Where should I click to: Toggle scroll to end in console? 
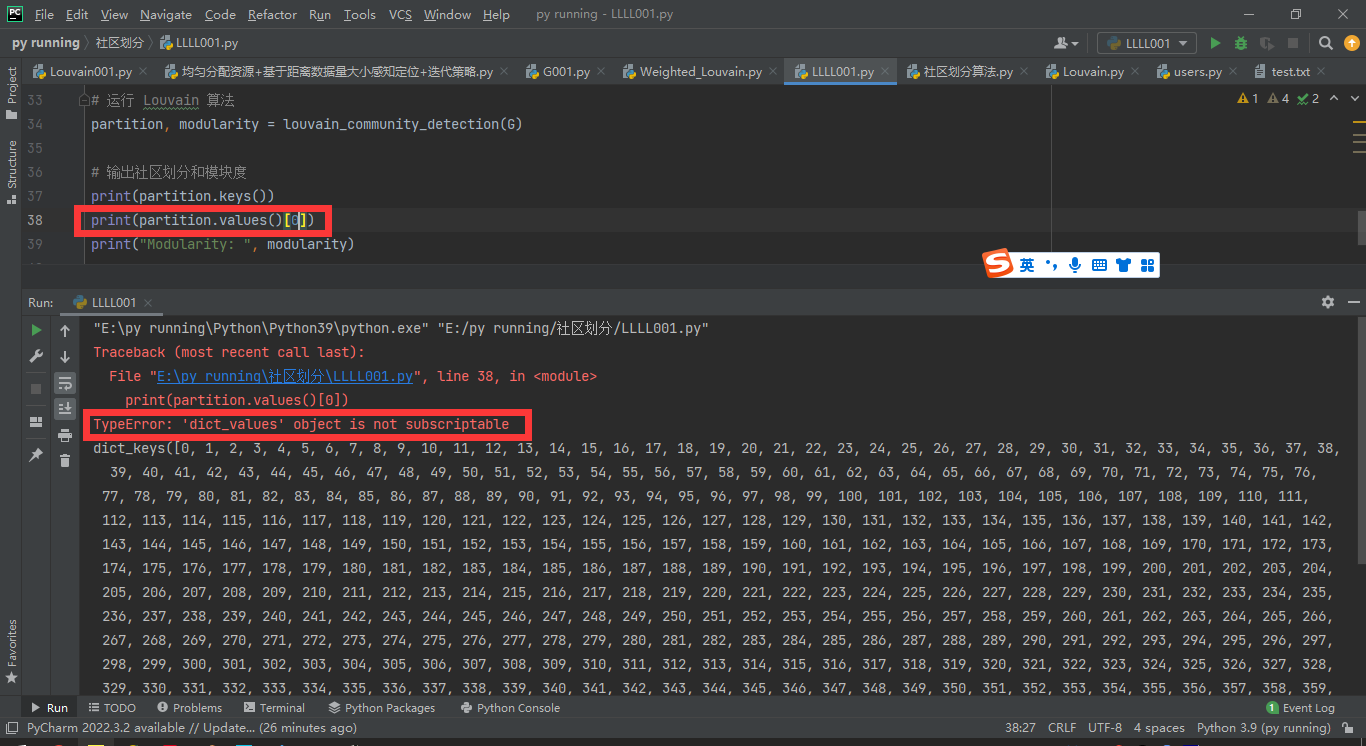coord(65,407)
